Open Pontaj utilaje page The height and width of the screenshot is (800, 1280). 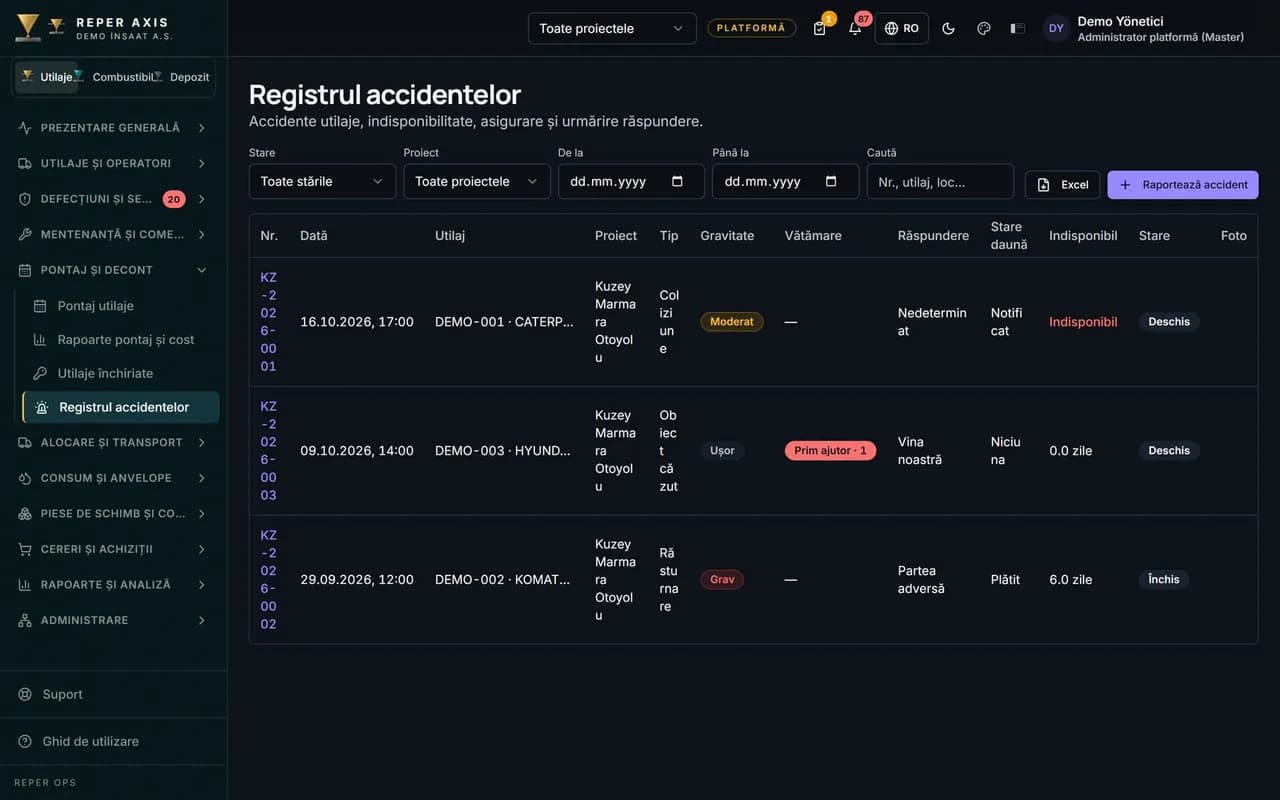120,306
